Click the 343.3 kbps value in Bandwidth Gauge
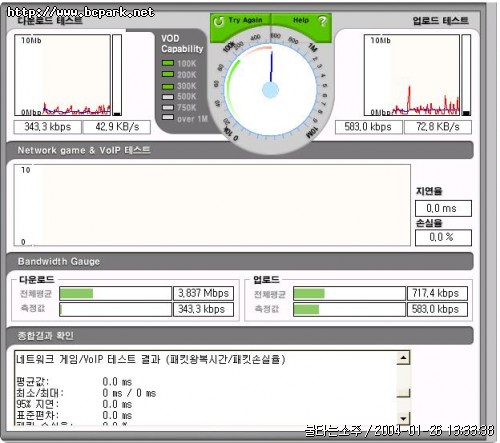This screenshot has height=443, width=500. click(x=203, y=309)
